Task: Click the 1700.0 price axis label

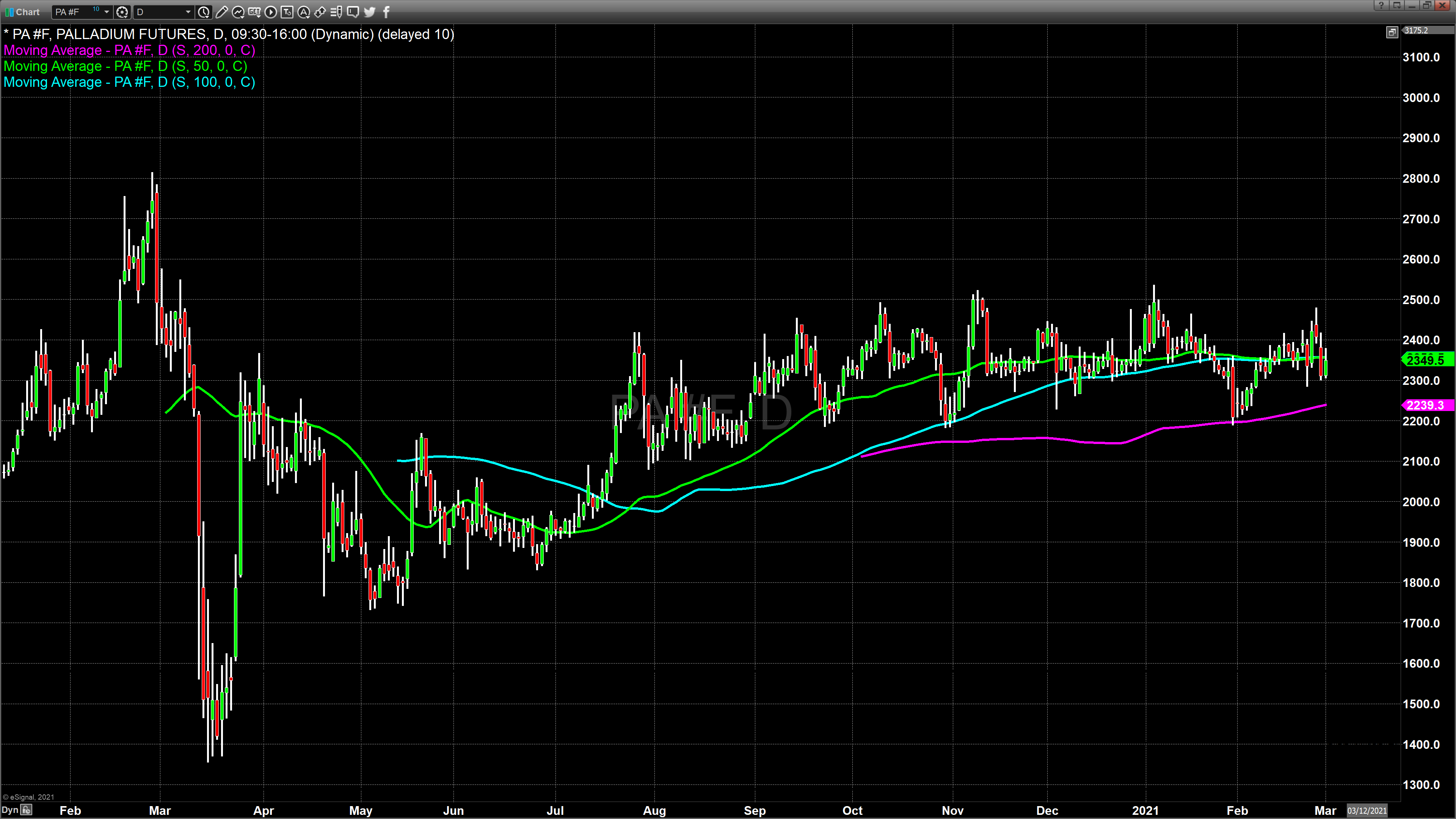Action: (x=1421, y=623)
